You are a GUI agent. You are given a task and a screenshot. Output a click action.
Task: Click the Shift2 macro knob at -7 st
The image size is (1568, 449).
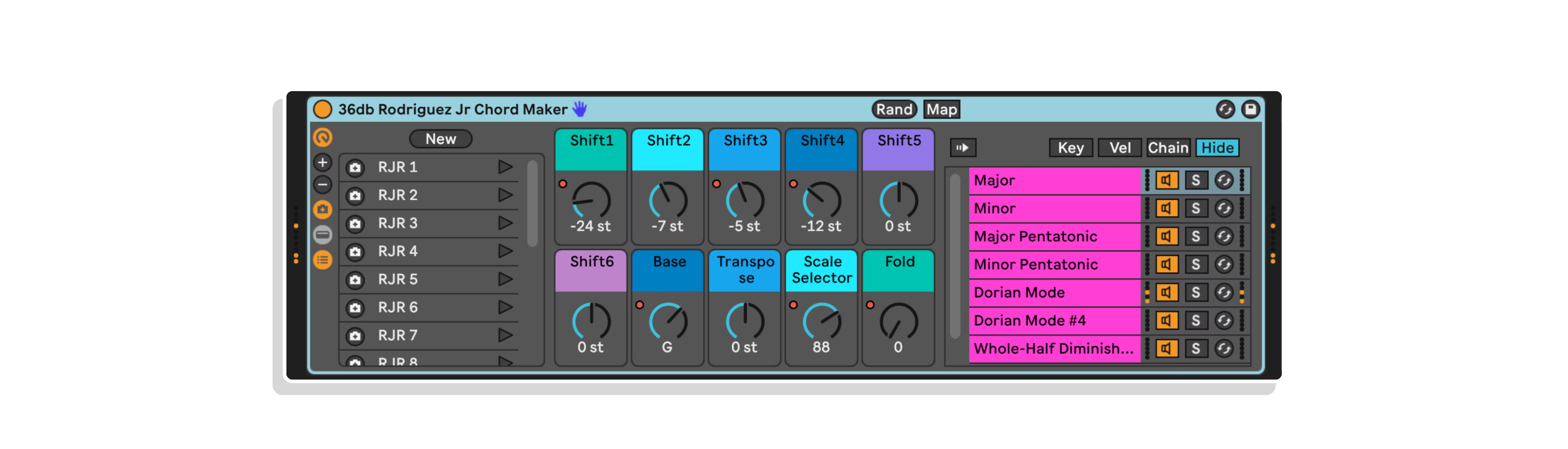click(668, 200)
